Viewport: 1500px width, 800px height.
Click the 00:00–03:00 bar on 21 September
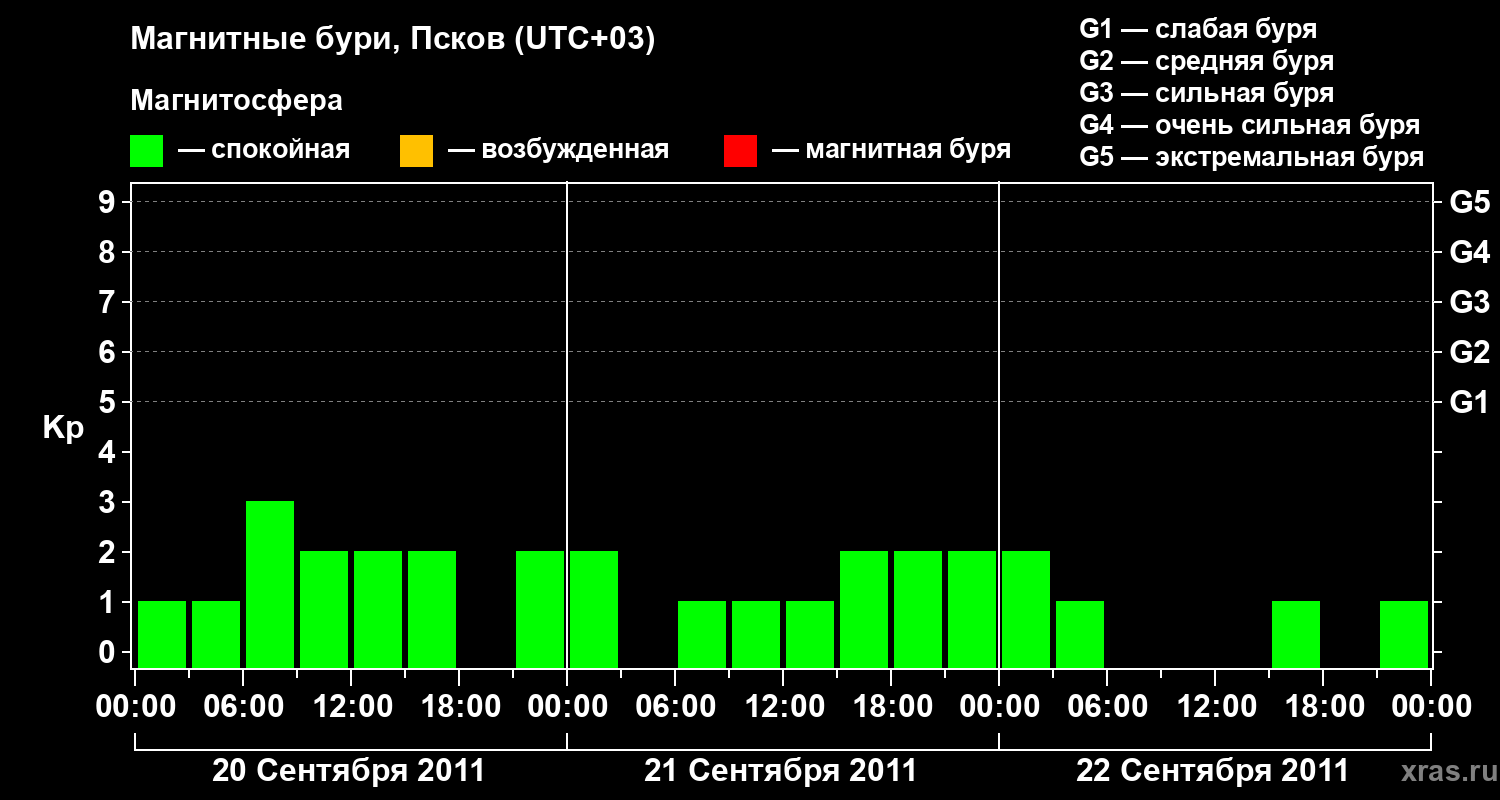pos(594,609)
